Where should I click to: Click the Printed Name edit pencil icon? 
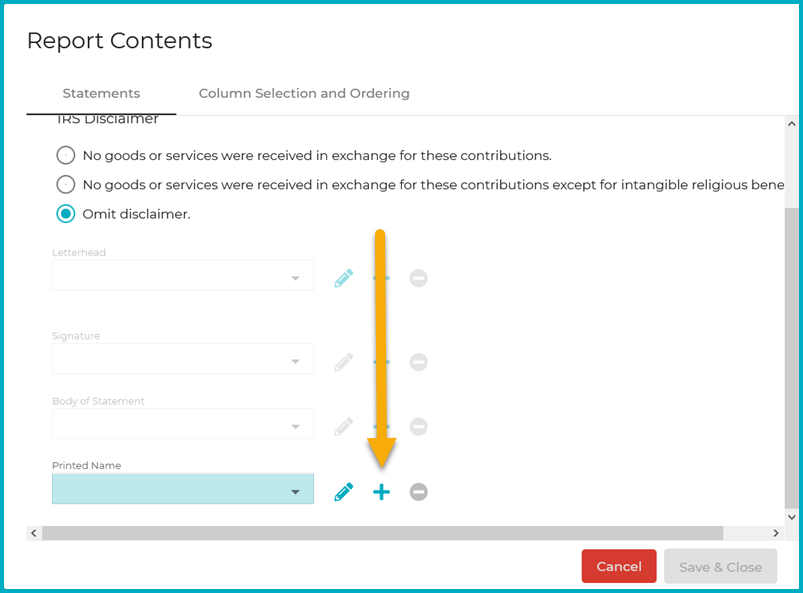[344, 492]
